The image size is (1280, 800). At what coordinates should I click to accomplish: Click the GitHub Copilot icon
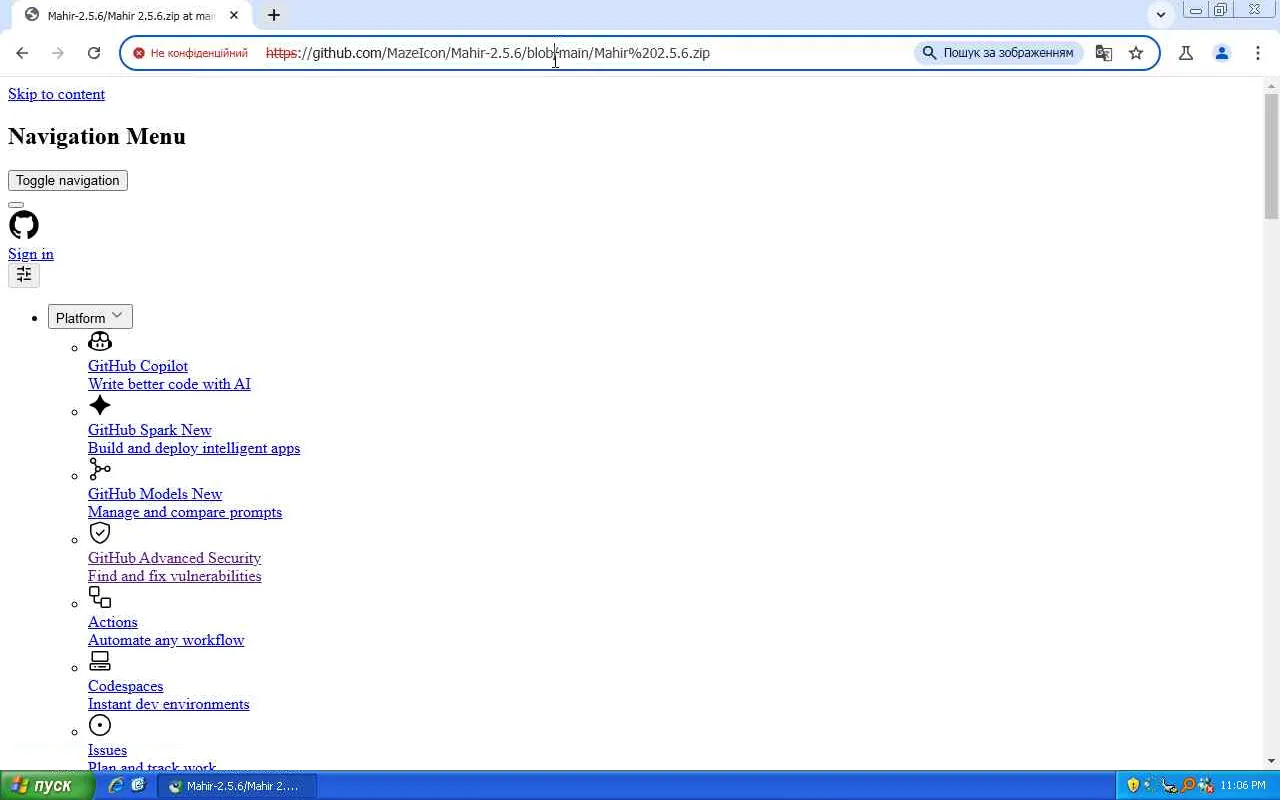[x=100, y=342]
